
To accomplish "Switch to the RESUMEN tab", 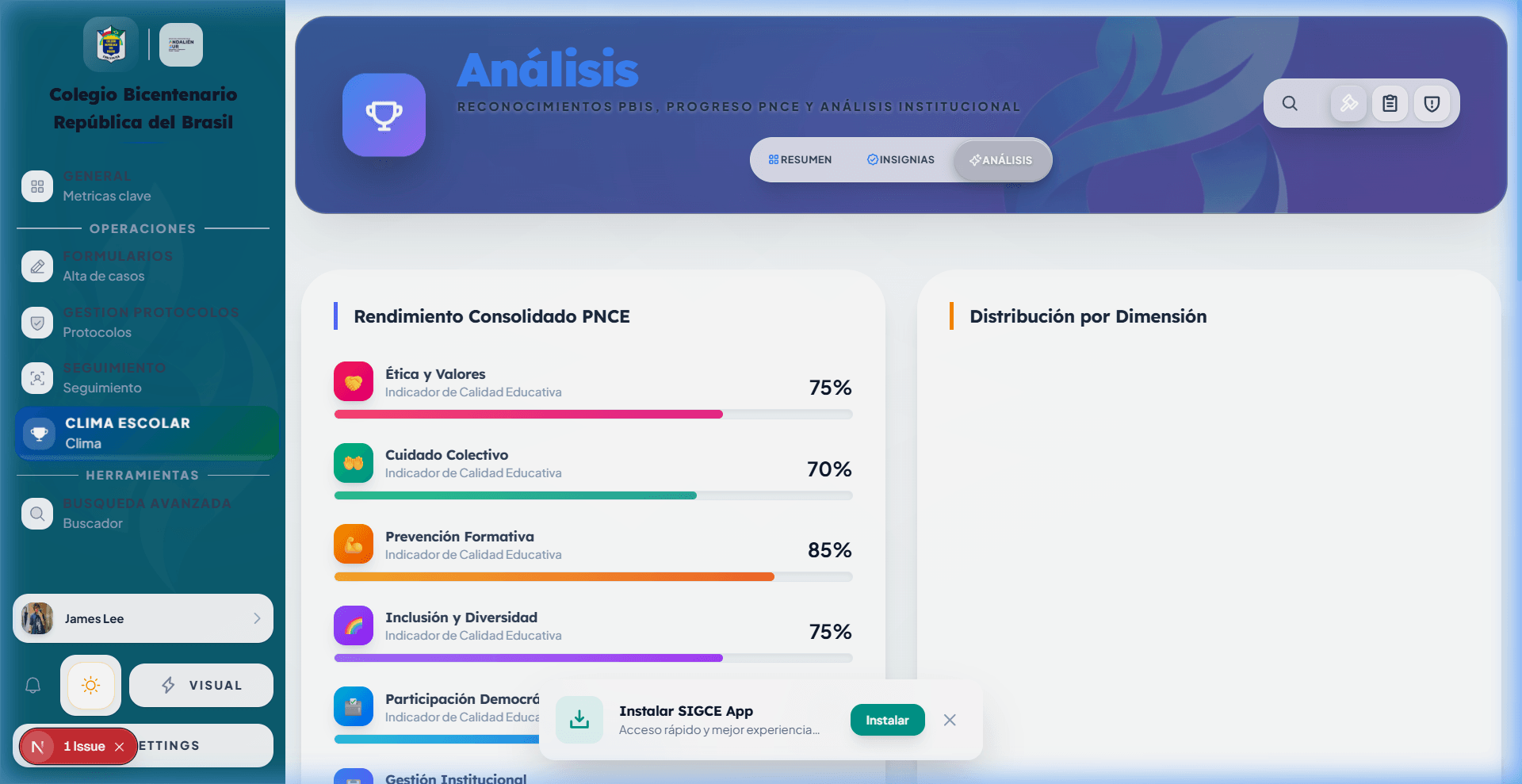I will [x=800, y=159].
